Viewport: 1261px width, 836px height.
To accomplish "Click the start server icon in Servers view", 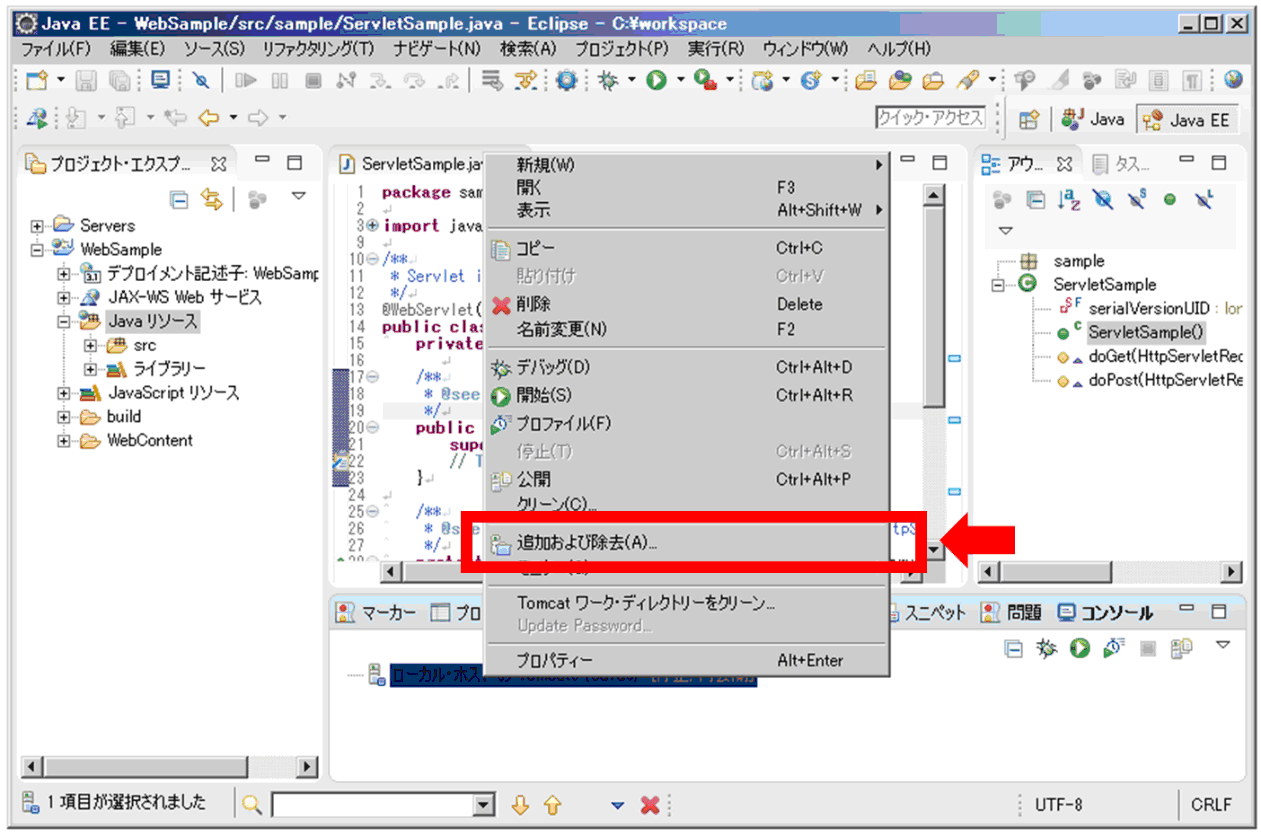I will pyautogui.click(x=1079, y=648).
